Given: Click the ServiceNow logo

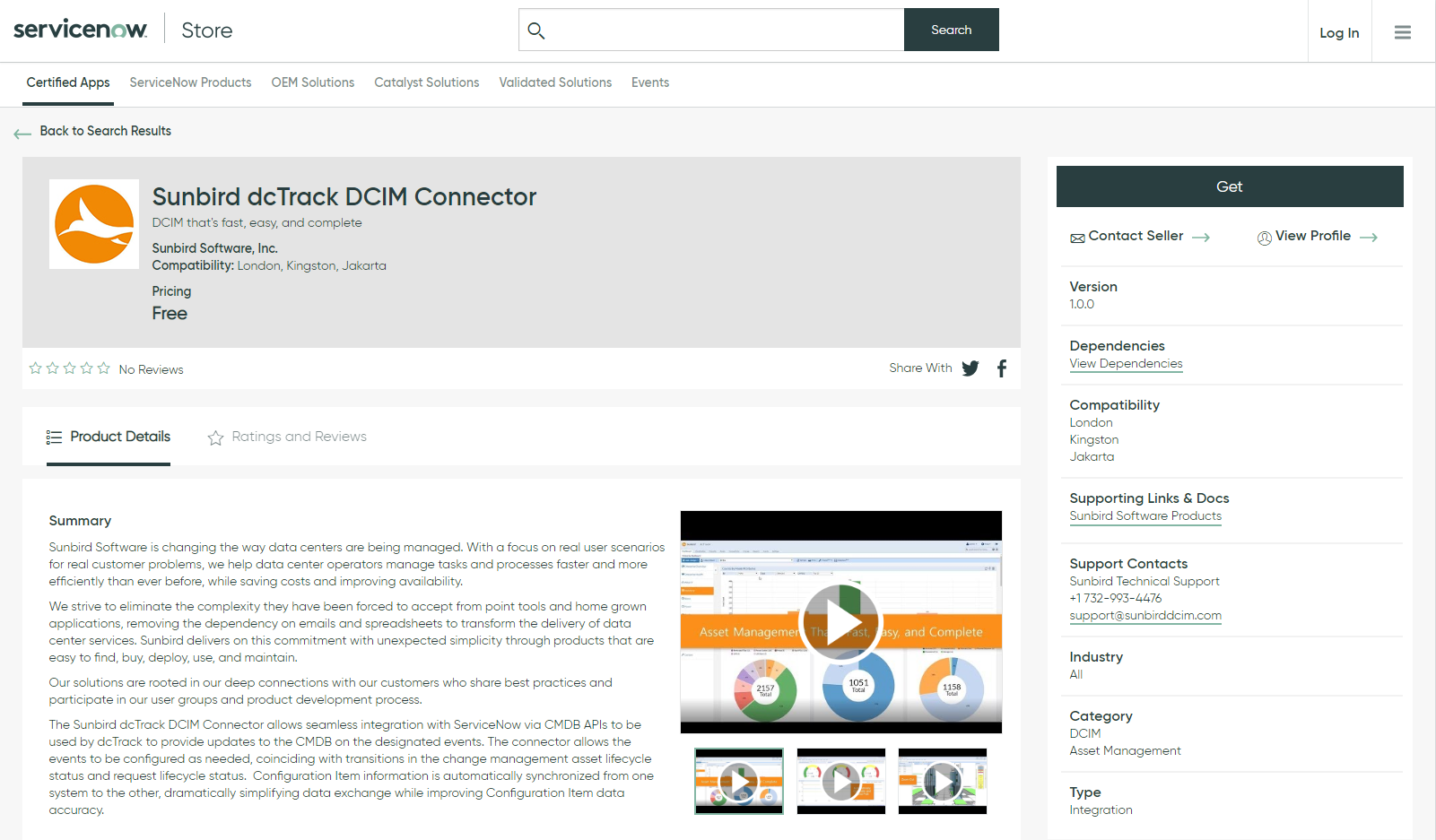Looking at the screenshot, I should pos(80,30).
